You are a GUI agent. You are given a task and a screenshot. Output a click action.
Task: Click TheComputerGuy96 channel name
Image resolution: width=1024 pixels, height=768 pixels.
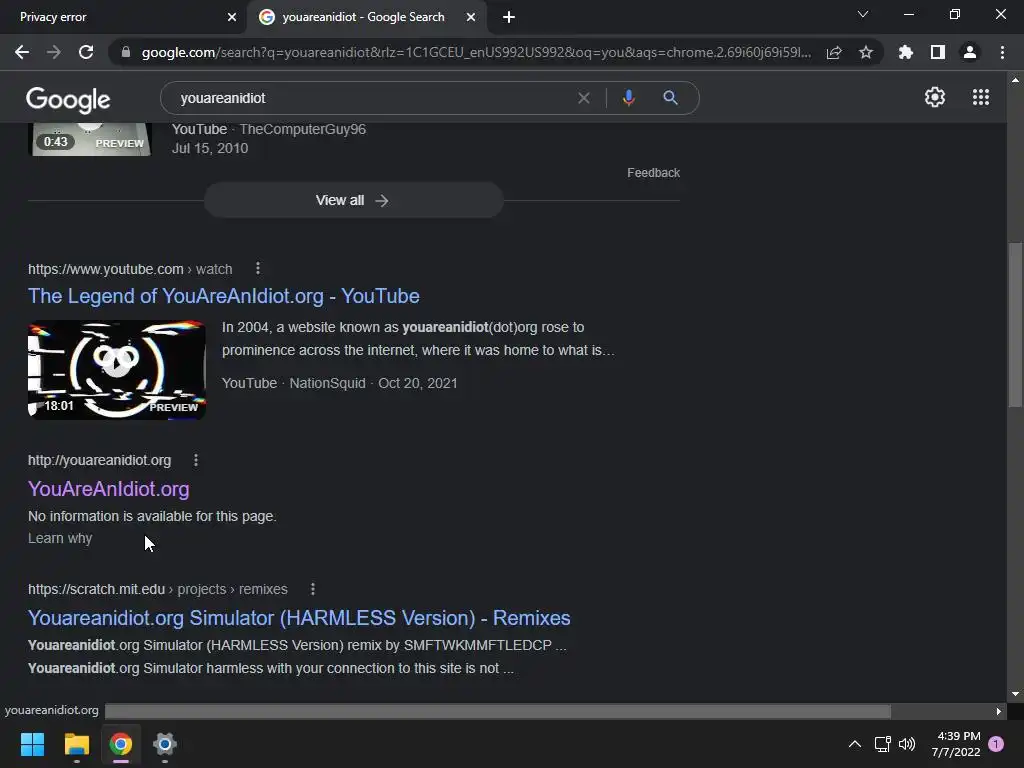(302, 129)
